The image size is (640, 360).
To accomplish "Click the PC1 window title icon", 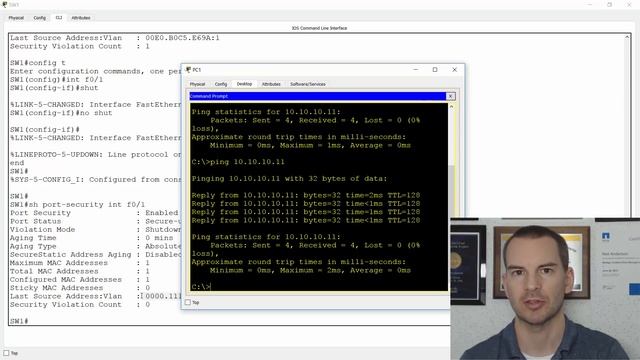I will point(188,70).
